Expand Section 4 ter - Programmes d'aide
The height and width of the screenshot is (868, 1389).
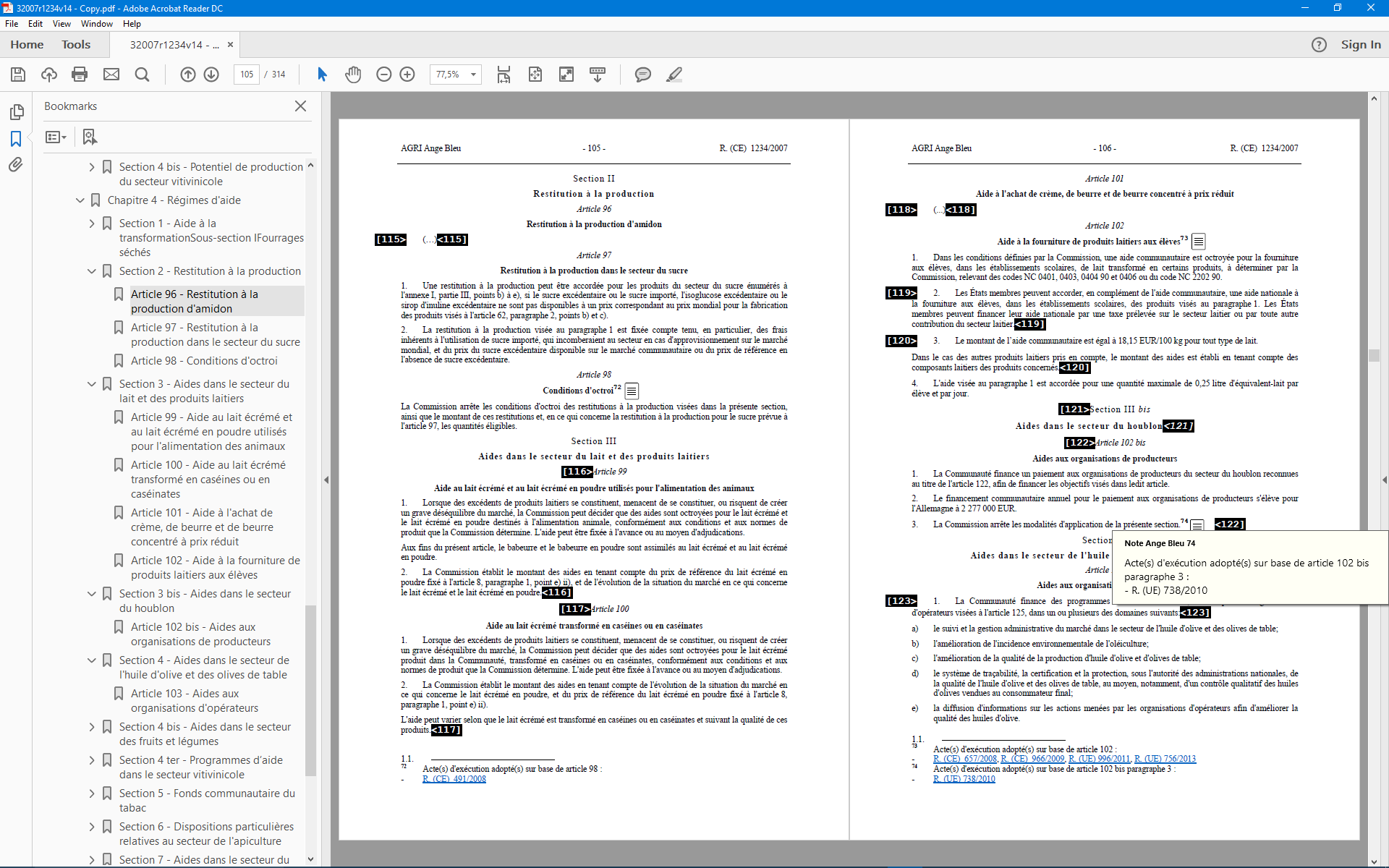click(92, 760)
